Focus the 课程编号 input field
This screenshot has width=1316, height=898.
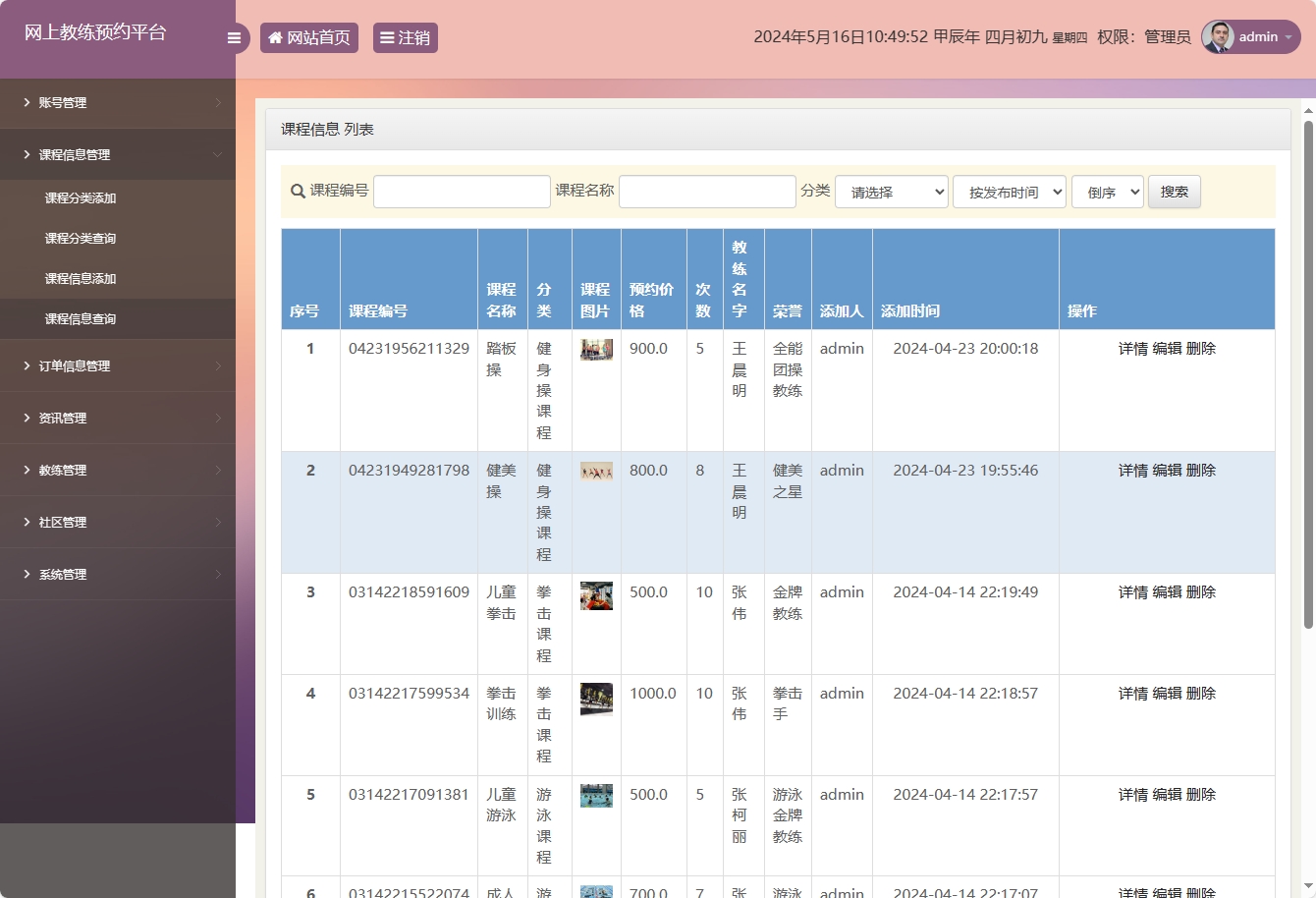462,192
